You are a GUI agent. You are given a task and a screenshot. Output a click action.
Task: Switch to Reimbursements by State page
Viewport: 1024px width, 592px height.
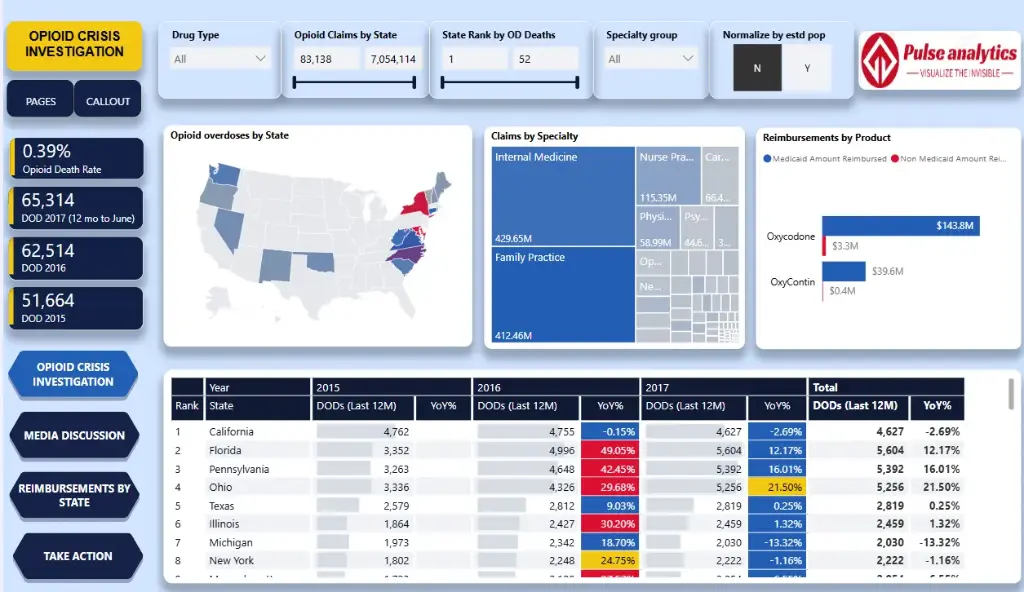click(74, 496)
